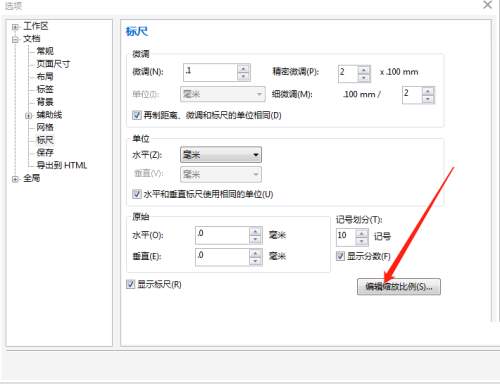The width and height of the screenshot is (500, 384).
Task: Select 背景 in the options tree
Action: [45, 102]
